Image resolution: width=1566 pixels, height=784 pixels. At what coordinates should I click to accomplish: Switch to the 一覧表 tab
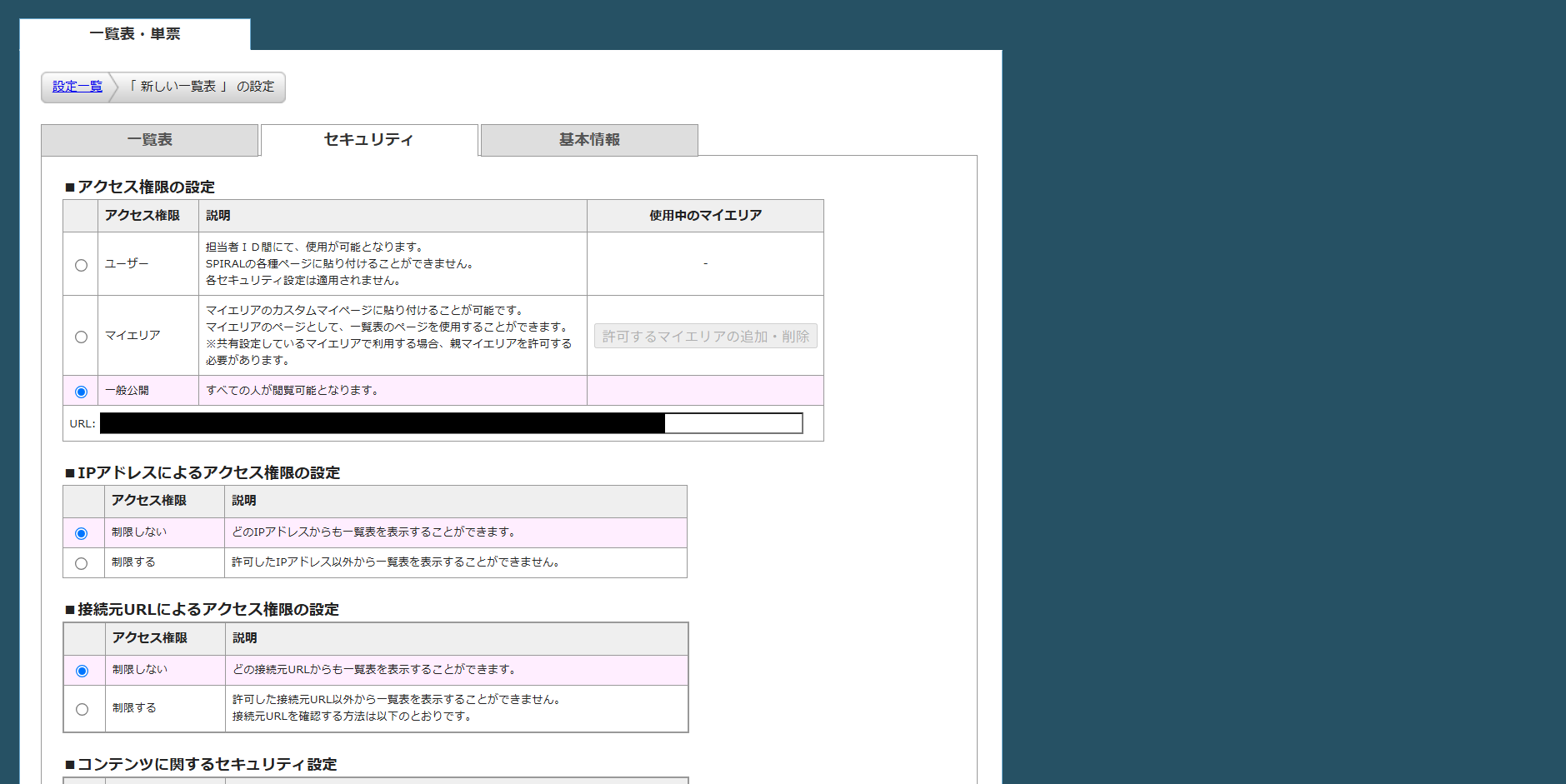(150, 140)
